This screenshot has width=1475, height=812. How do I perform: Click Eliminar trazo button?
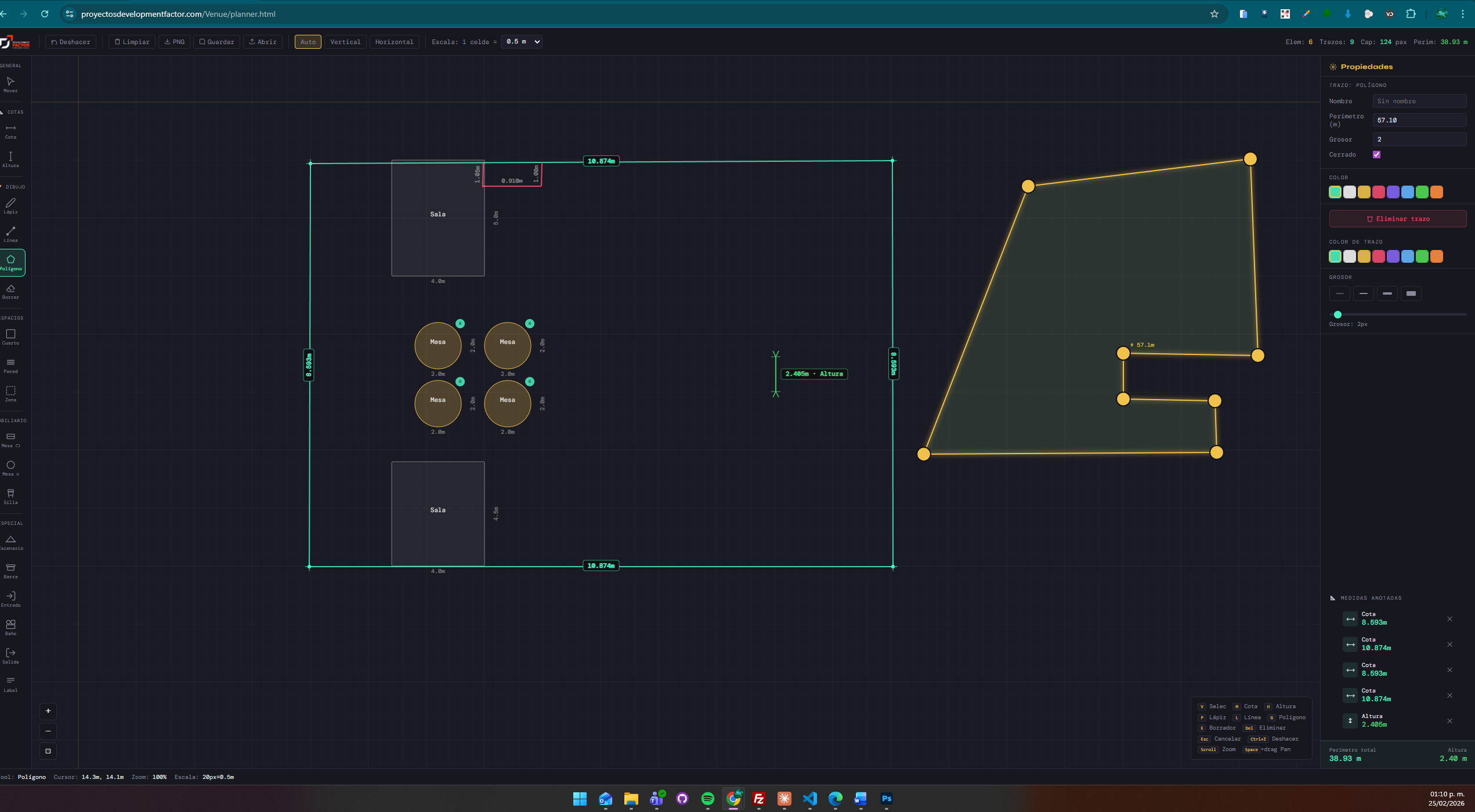click(x=1398, y=219)
